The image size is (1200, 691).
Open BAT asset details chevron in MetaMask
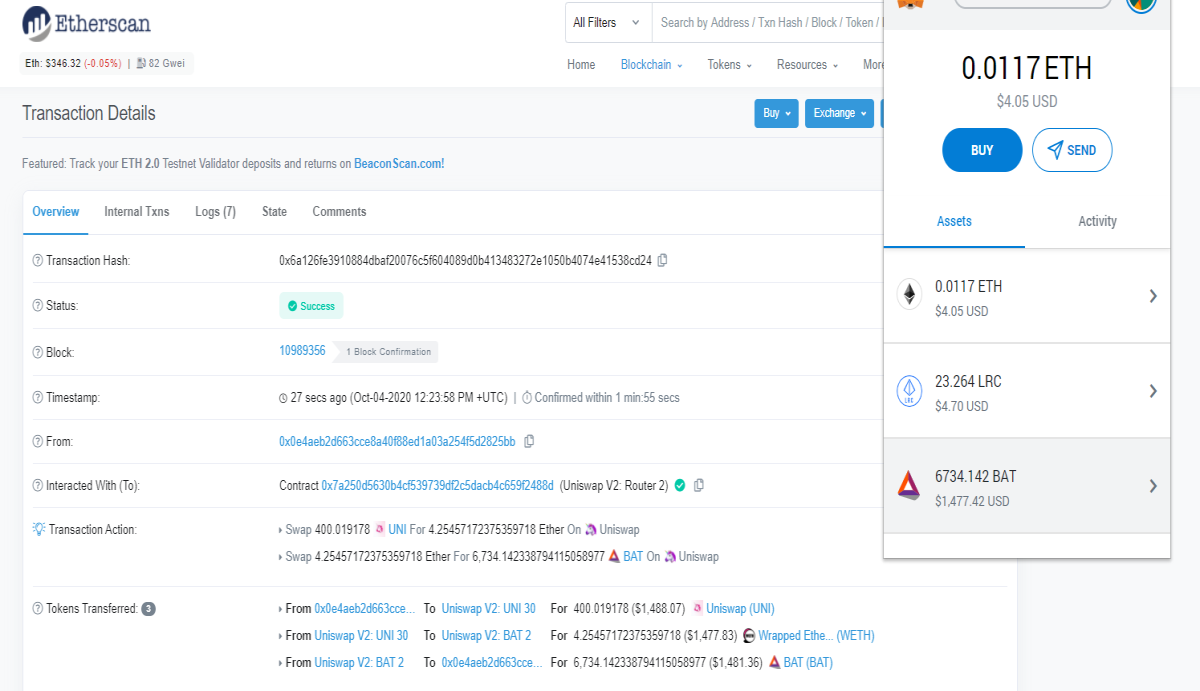click(1153, 486)
